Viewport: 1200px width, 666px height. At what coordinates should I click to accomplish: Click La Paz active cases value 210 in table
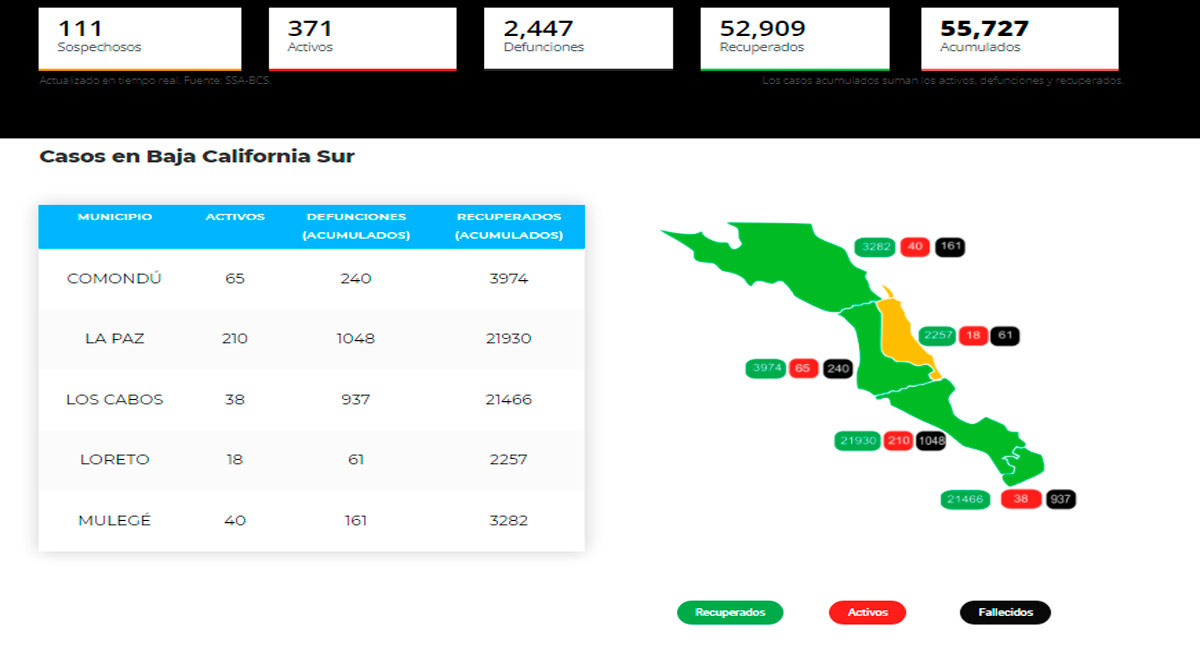click(x=235, y=338)
